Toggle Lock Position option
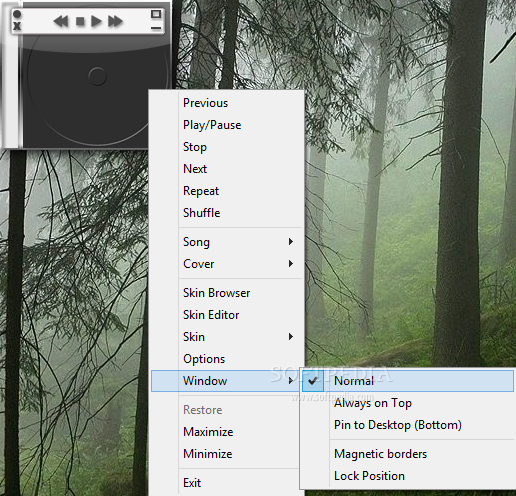 pos(408,476)
